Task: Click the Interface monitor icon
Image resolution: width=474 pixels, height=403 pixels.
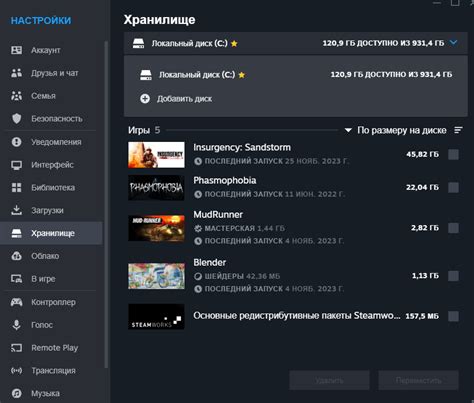Action: (x=16, y=165)
